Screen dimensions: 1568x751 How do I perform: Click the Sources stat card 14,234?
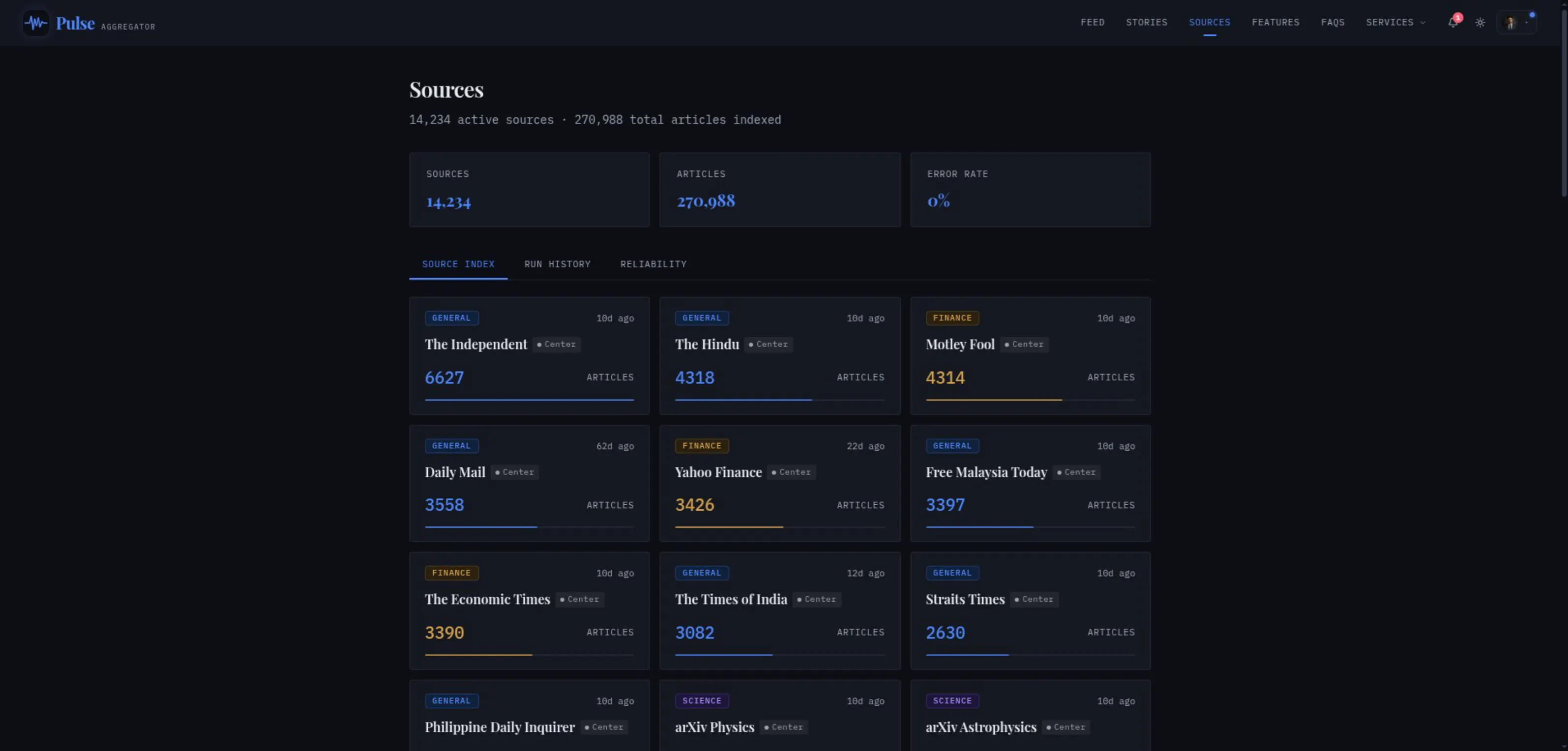pyautogui.click(x=529, y=190)
